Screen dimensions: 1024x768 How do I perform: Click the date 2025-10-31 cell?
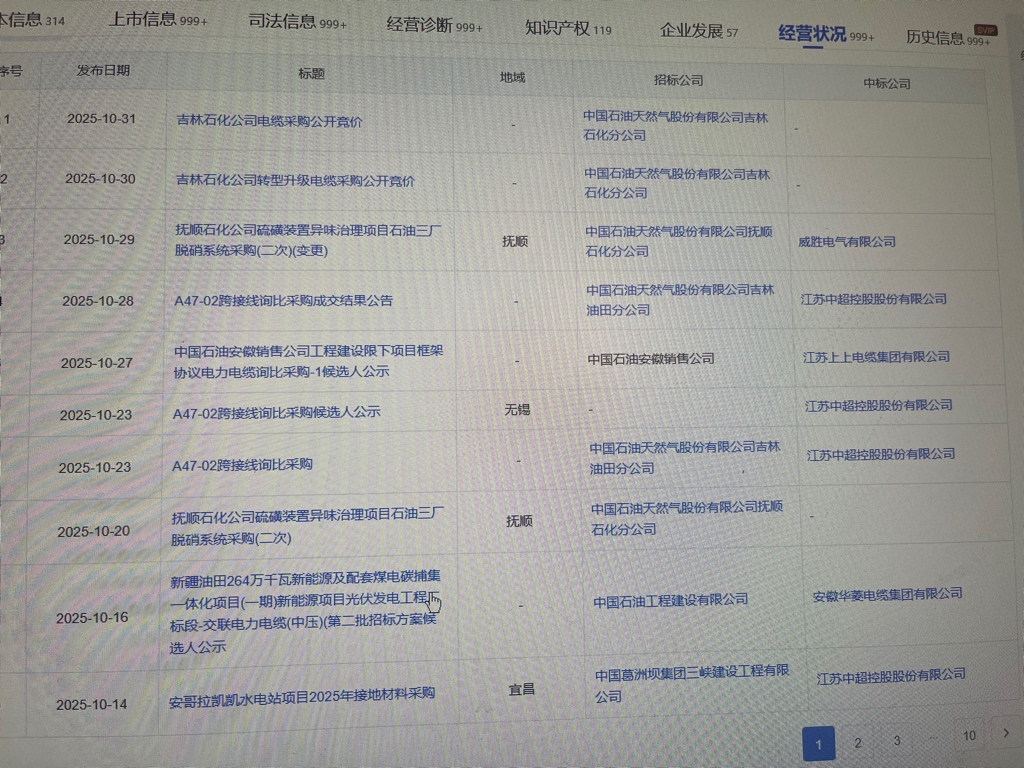101,119
